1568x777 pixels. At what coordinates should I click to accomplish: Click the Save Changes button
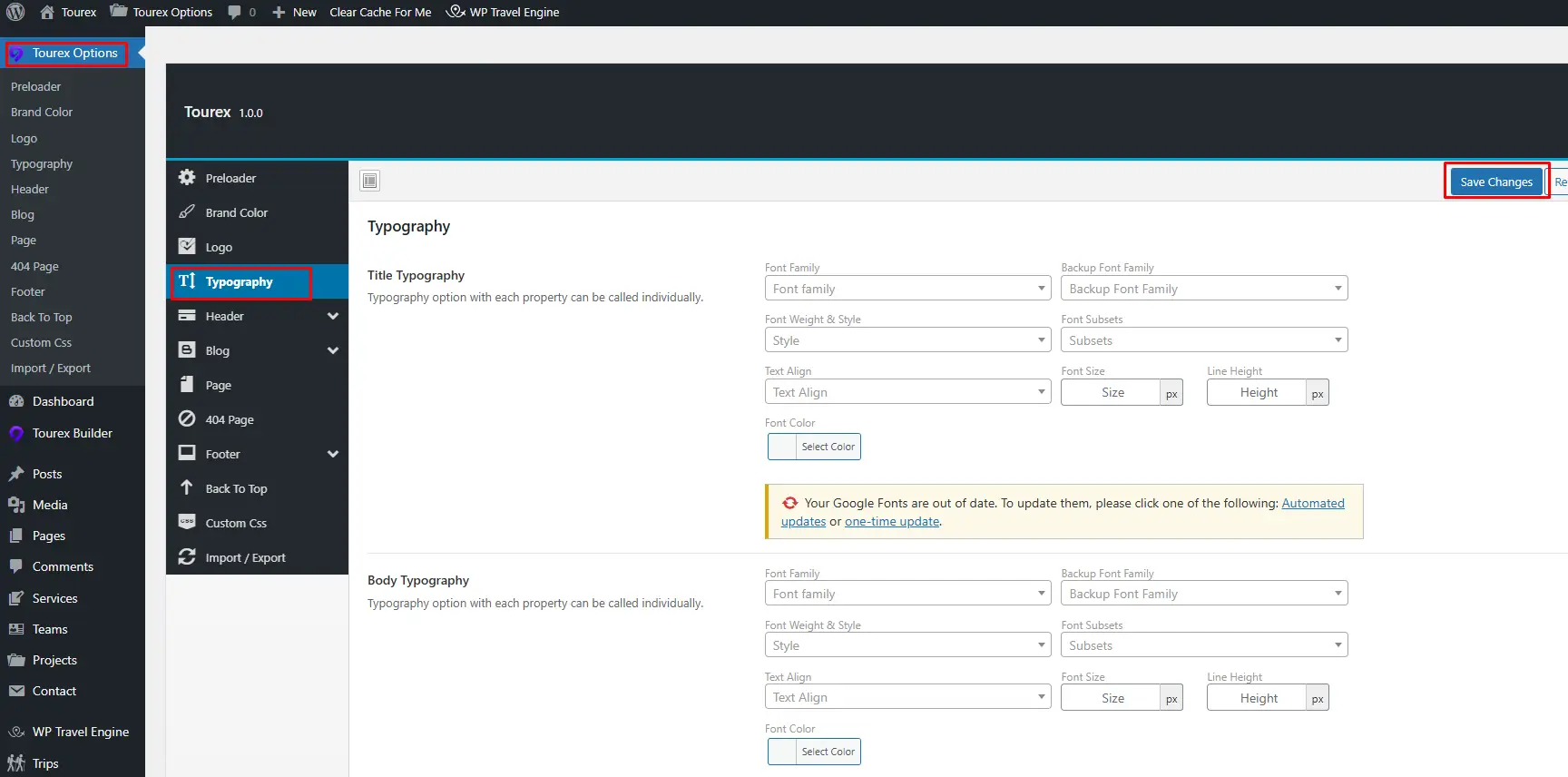(x=1496, y=182)
